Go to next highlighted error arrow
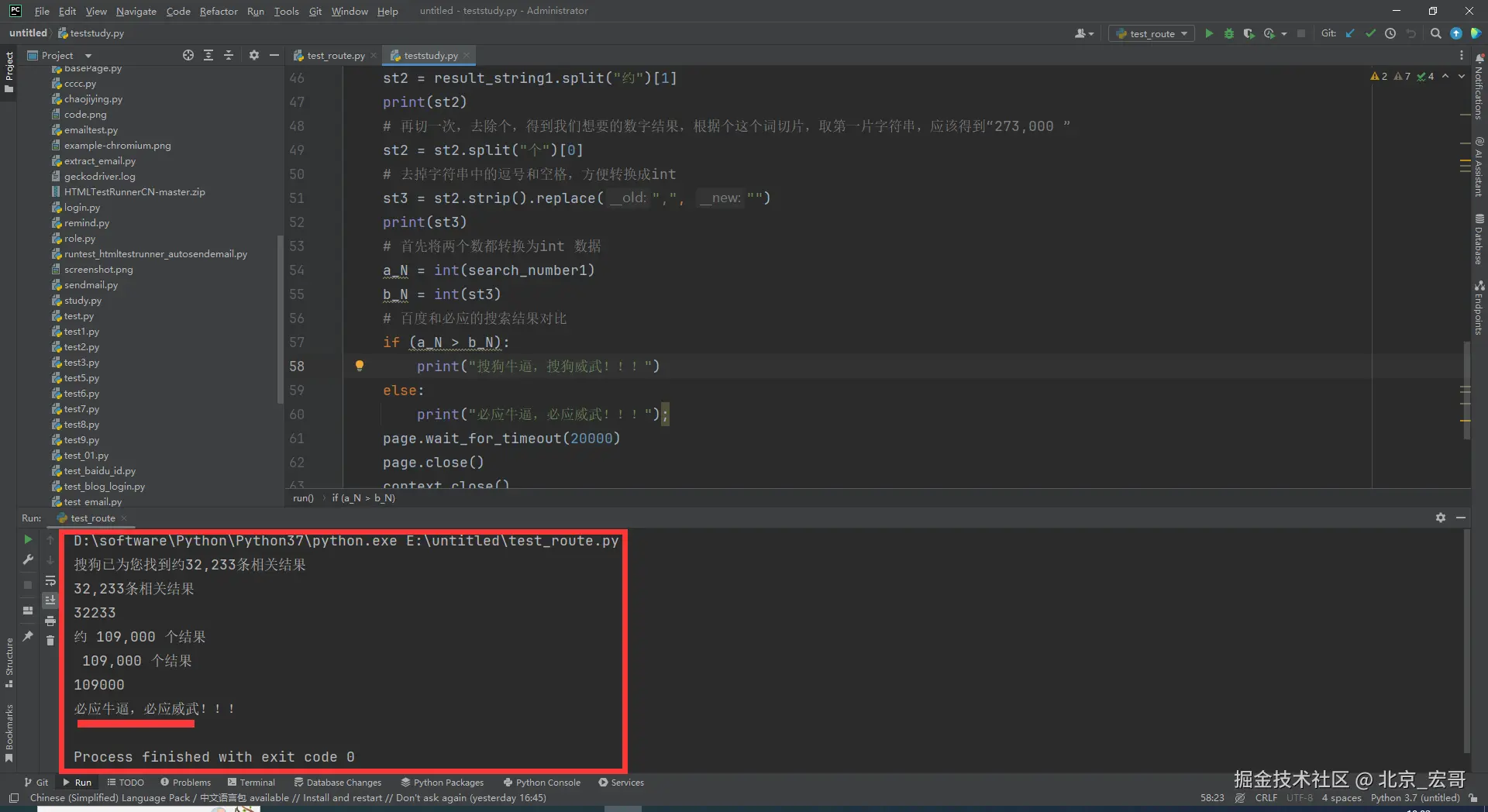The width and height of the screenshot is (1488, 812). (x=1462, y=76)
